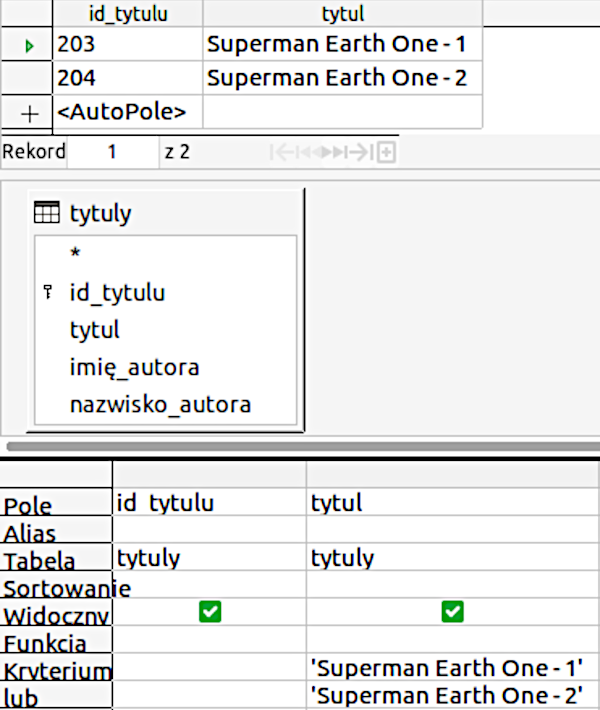Click the plus new-row marker beside AutoPole
This screenshot has height=710, width=600.
coord(29,113)
